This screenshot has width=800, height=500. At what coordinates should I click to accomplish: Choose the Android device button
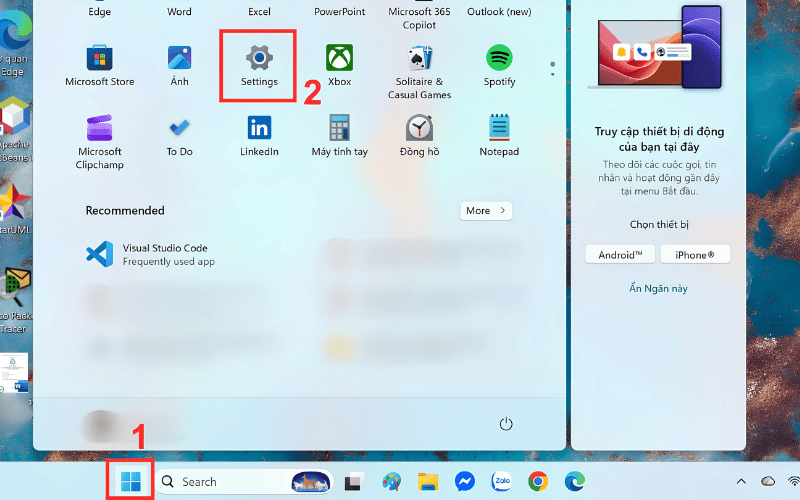pyautogui.click(x=620, y=255)
